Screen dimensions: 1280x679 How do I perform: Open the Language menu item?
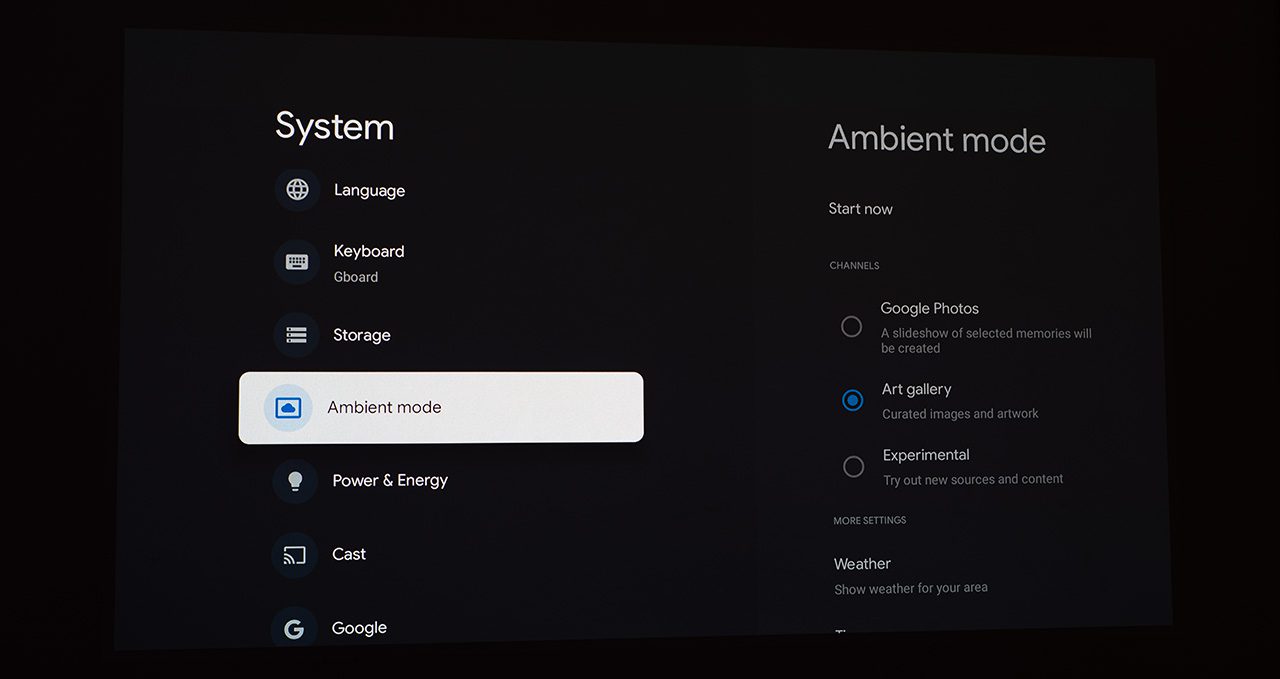(369, 191)
